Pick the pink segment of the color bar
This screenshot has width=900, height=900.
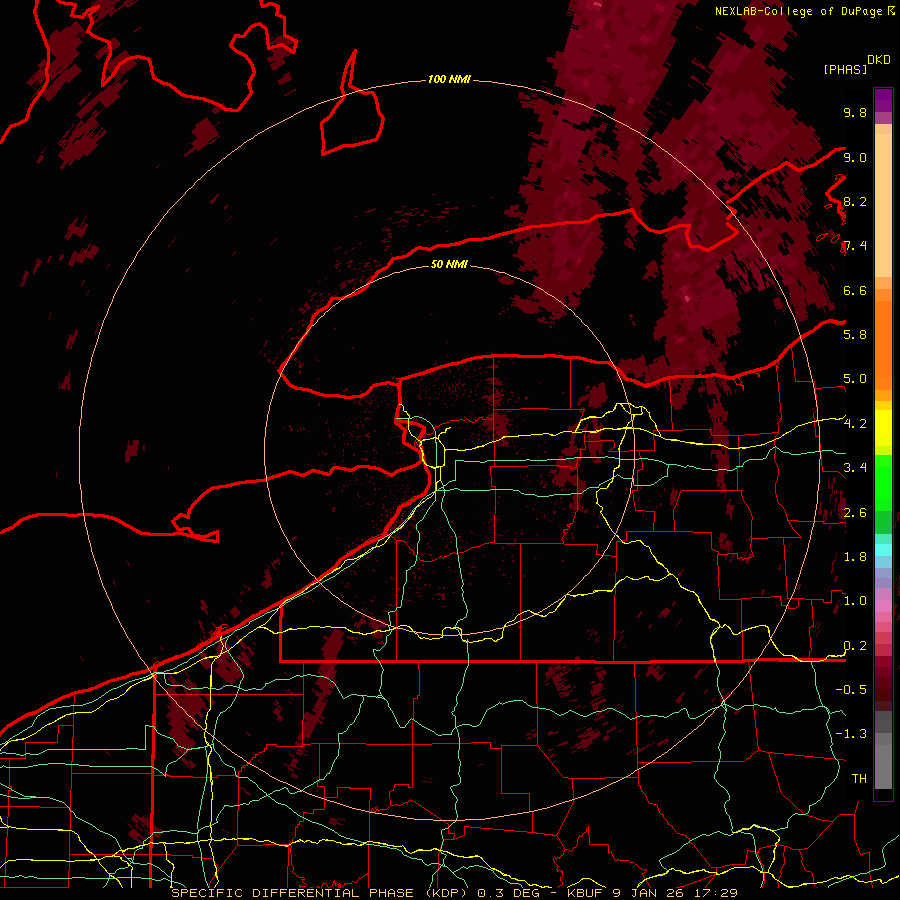[883, 606]
